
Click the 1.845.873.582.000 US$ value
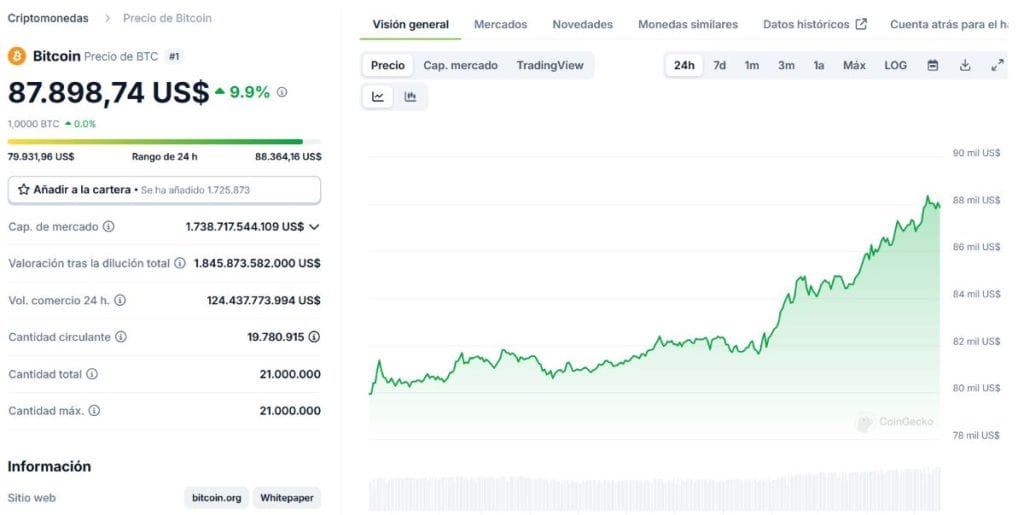[257, 263]
